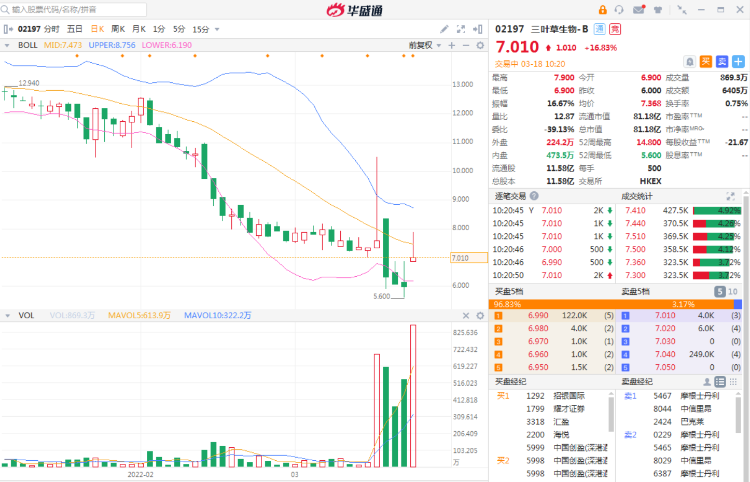750x482 pixels.
Task: Click the 通 stock connect badge
Action: coord(599,29)
